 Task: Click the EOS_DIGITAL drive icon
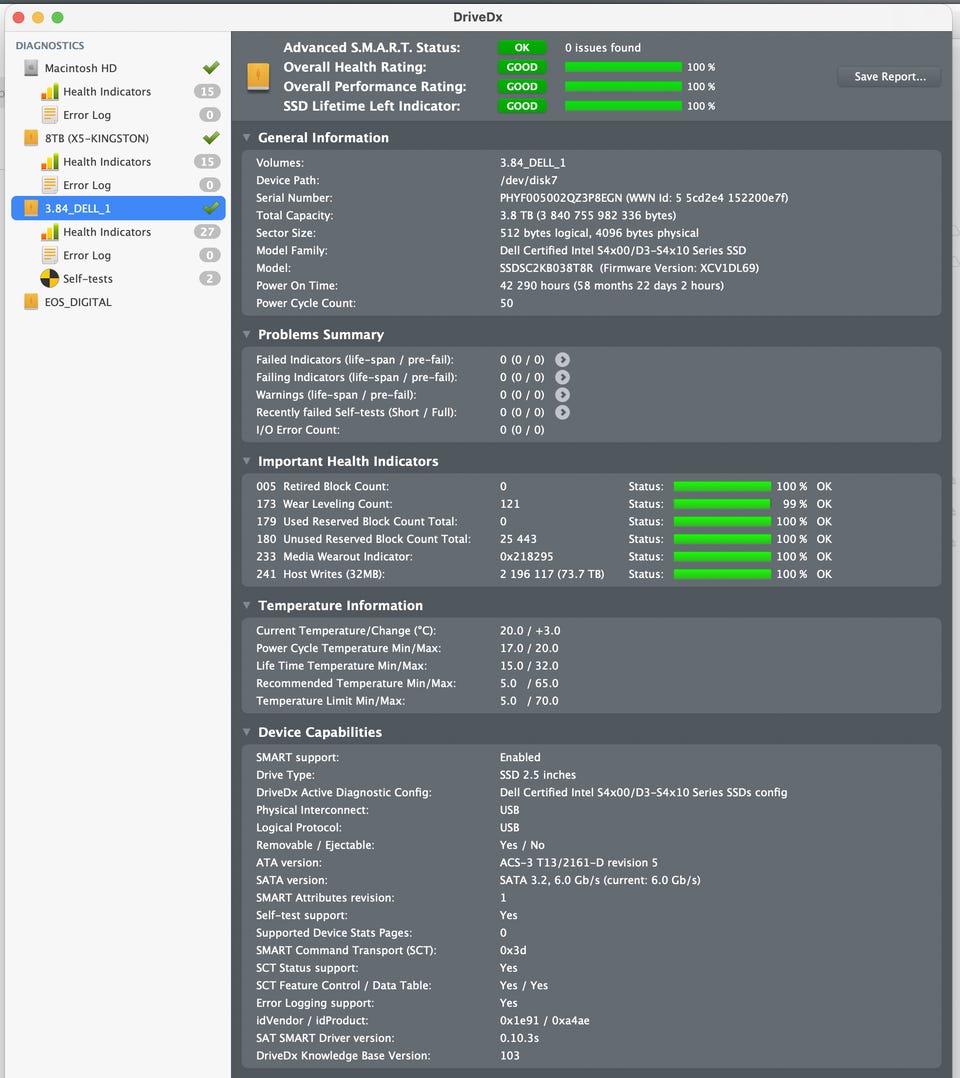pyautogui.click(x=31, y=302)
